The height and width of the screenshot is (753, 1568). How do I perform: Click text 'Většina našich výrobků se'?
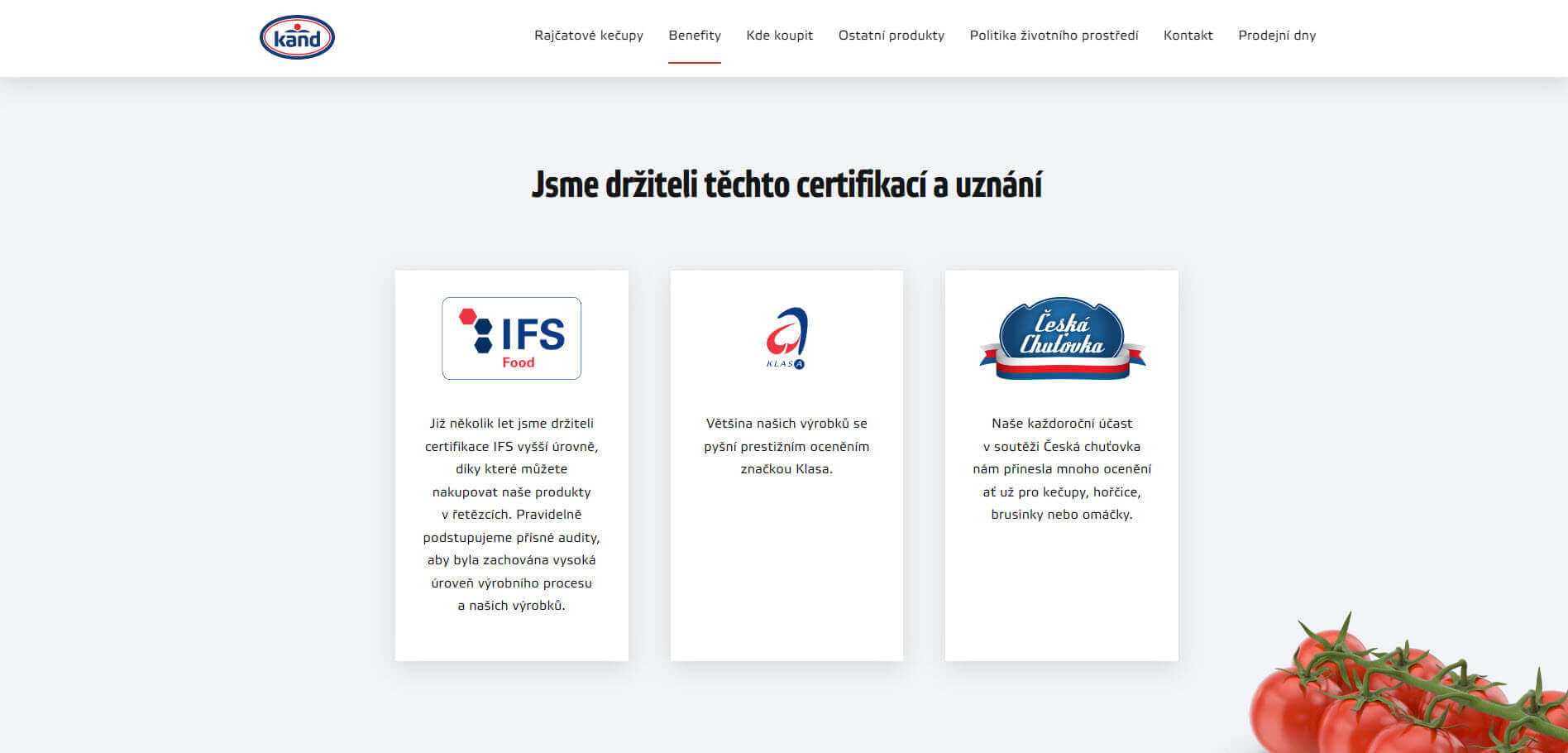[x=786, y=424]
